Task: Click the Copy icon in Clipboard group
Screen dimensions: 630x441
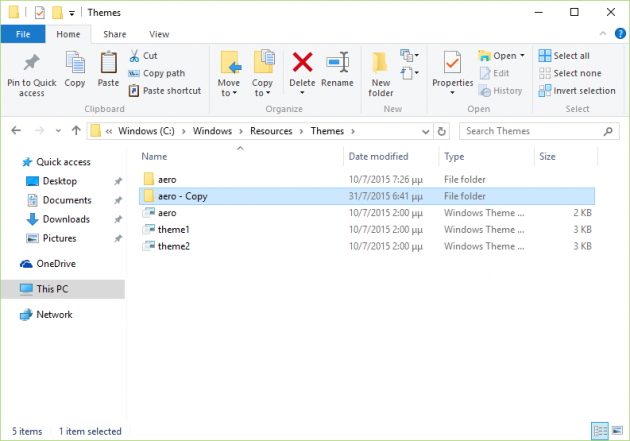Action: pyautogui.click(x=75, y=63)
